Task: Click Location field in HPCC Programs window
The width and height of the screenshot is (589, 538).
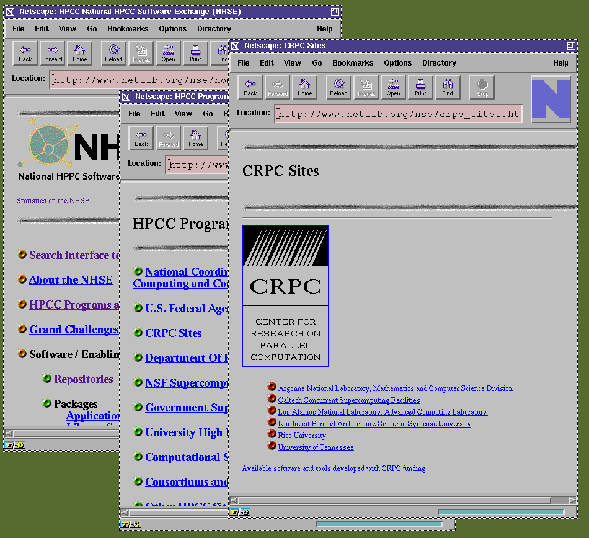Action: 197,165
